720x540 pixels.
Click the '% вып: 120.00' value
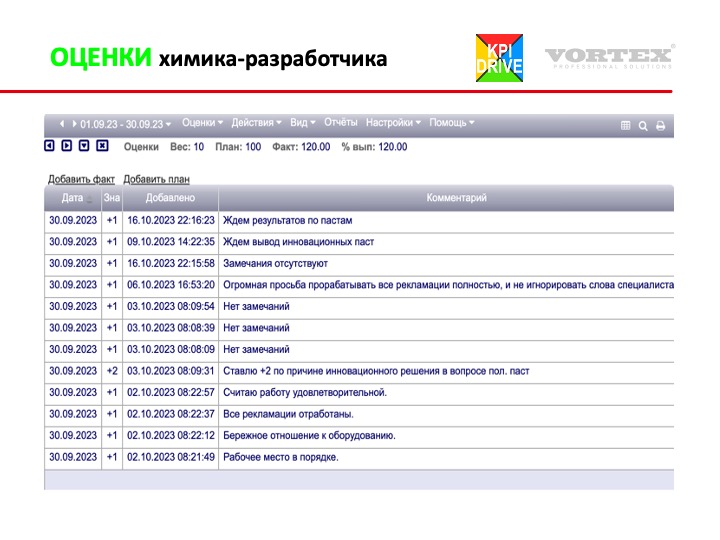coord(374,147)
